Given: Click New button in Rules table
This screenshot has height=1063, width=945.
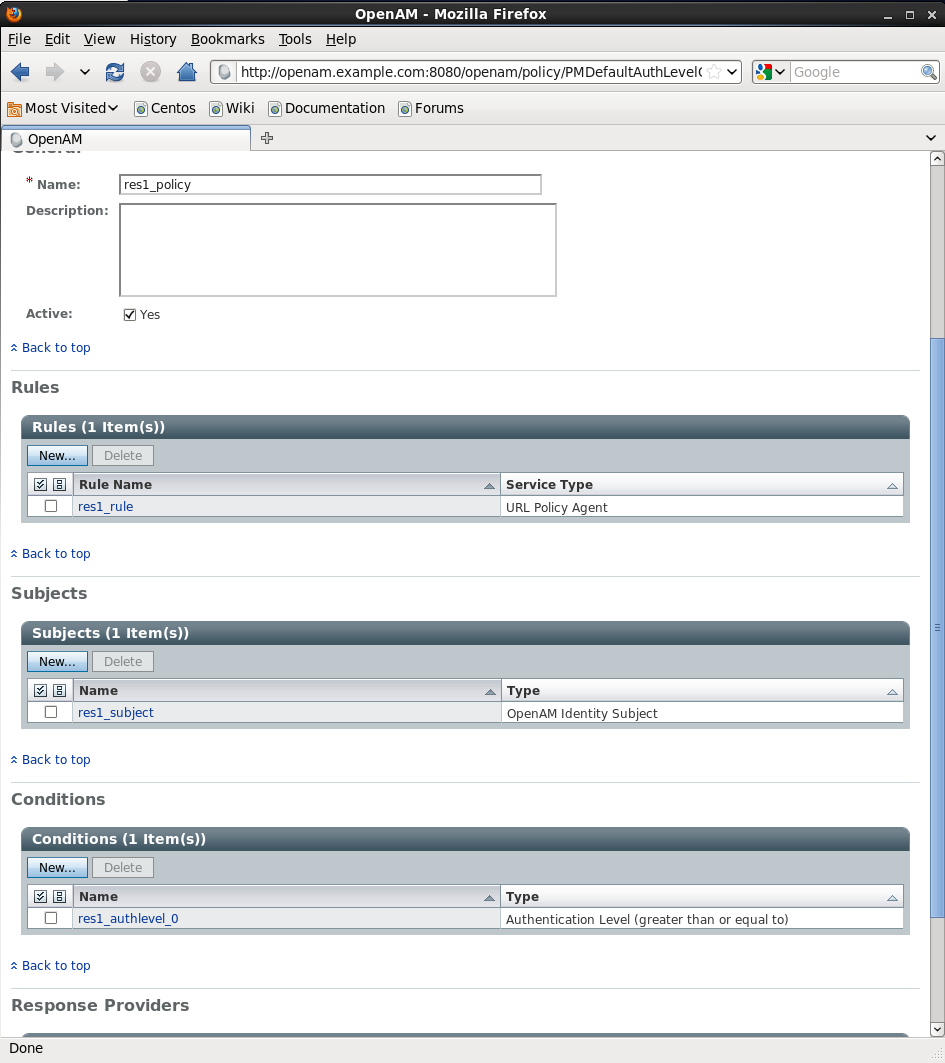Looking at the screenshot, I should pos(58,456).
